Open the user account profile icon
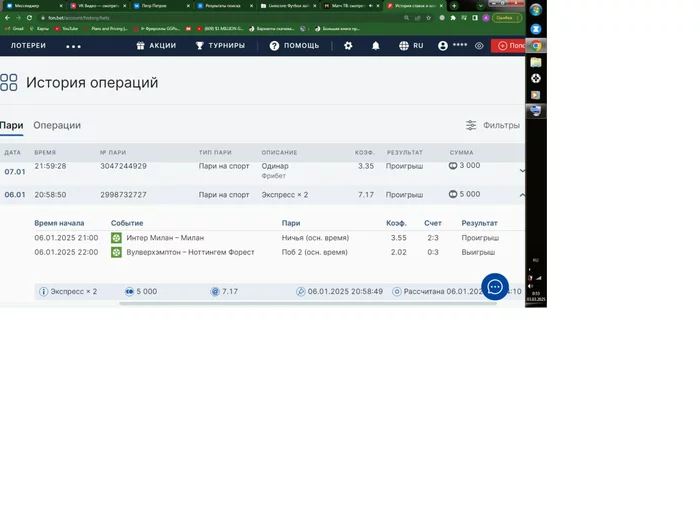 [x=443, y=46]
